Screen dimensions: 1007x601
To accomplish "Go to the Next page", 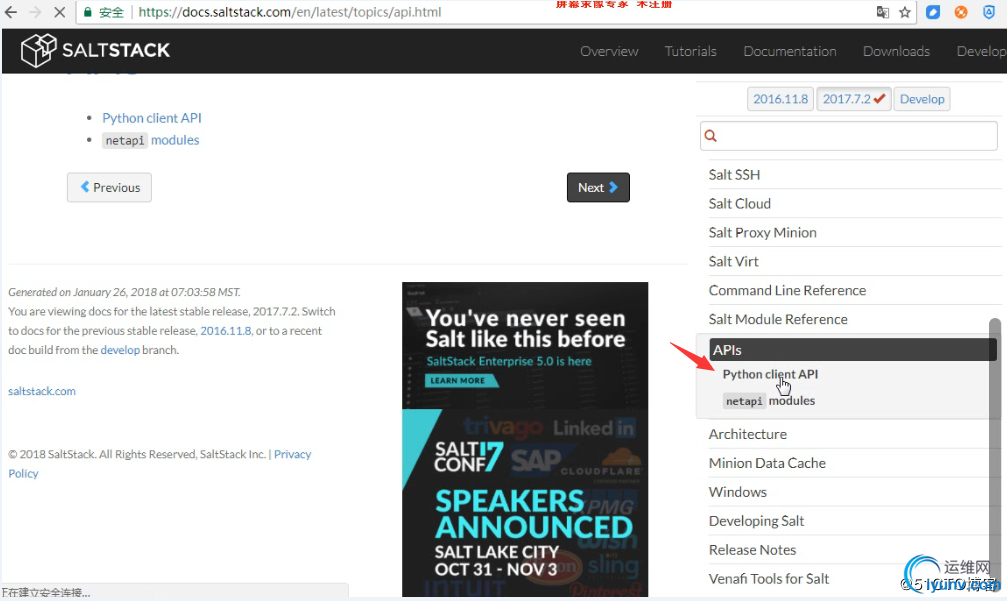I will point(598,187).
